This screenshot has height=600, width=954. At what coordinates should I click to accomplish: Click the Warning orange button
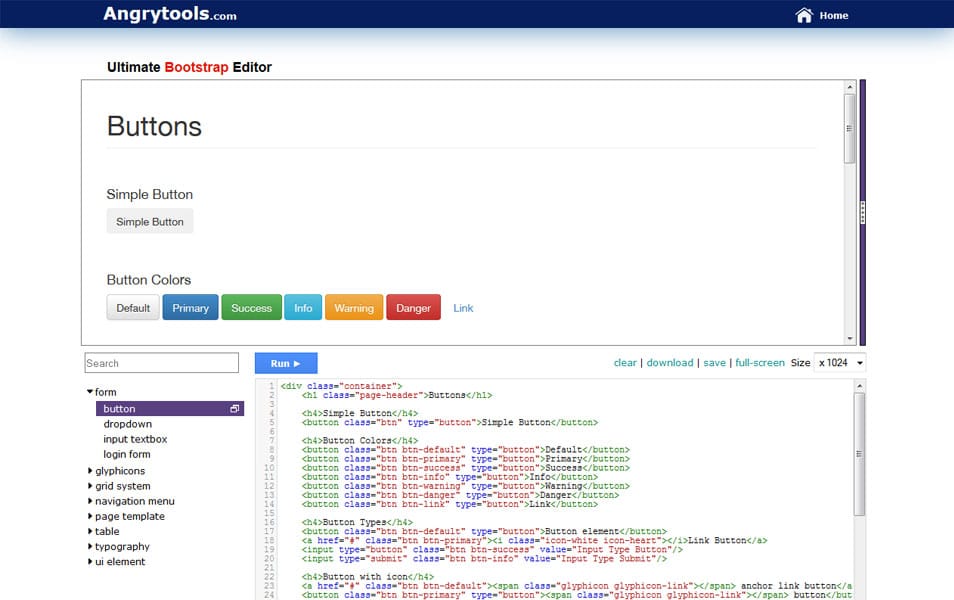click(x=354, y=308)
